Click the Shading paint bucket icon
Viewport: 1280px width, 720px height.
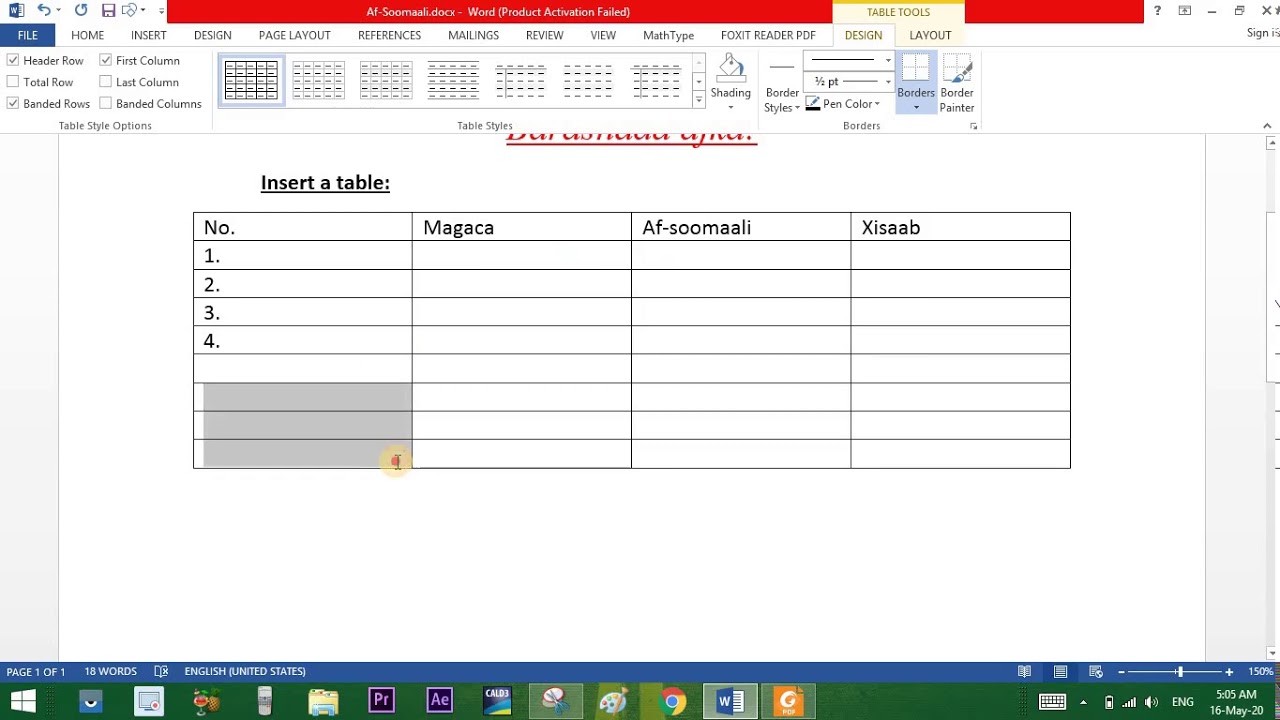731,68
